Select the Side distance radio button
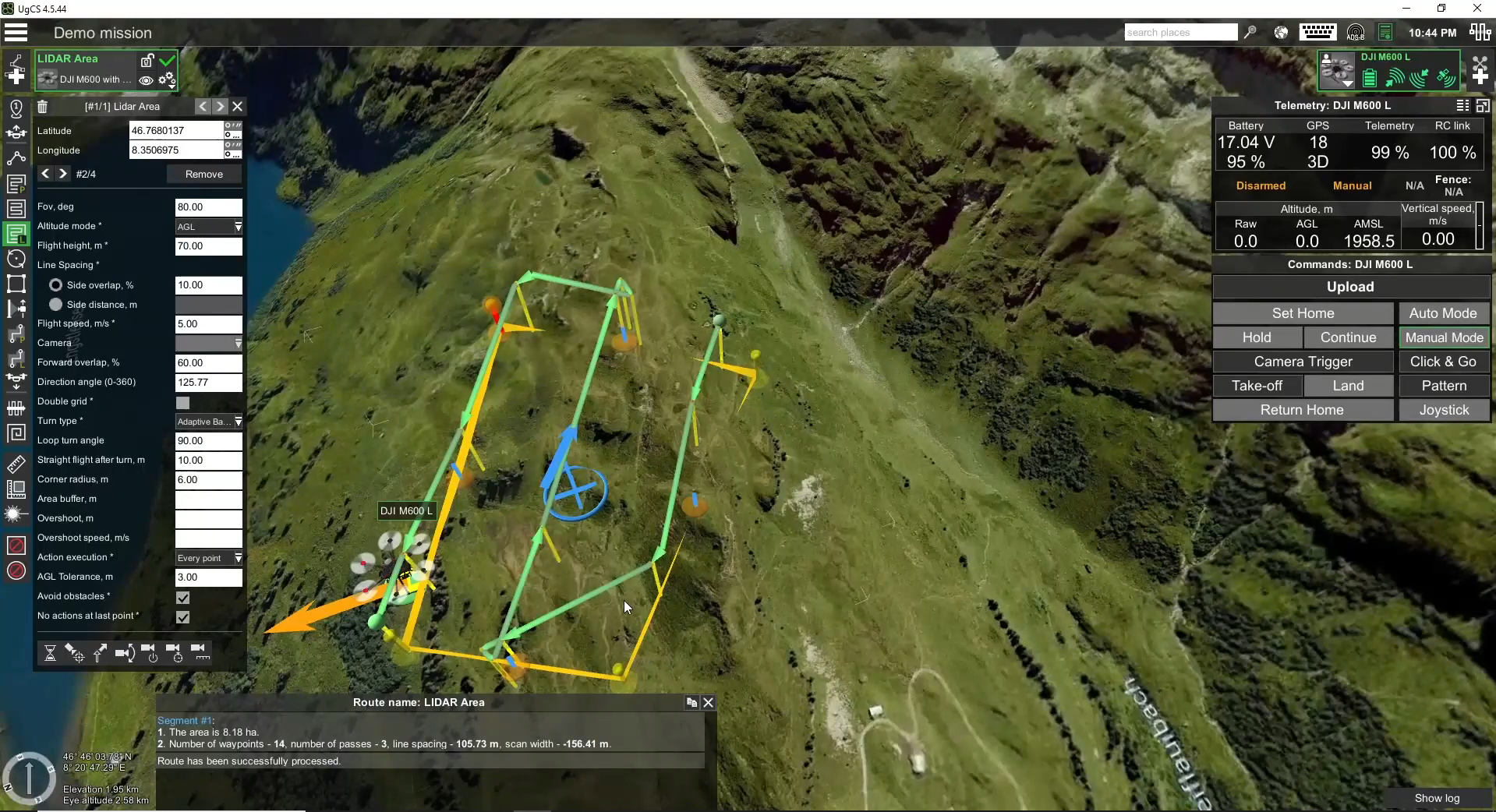Viewport: 1496px width, 812px height. click(x=56, y=305)
